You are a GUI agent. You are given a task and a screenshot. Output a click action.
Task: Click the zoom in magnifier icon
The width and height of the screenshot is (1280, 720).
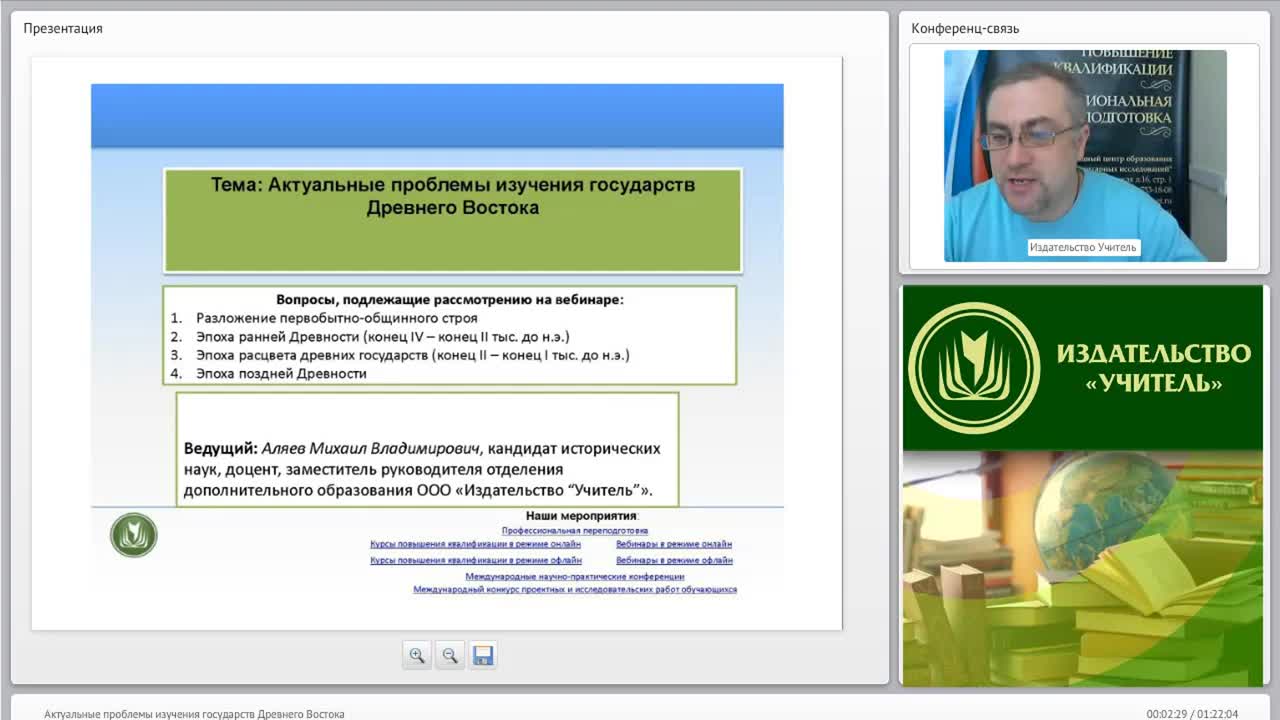point(417,656)
